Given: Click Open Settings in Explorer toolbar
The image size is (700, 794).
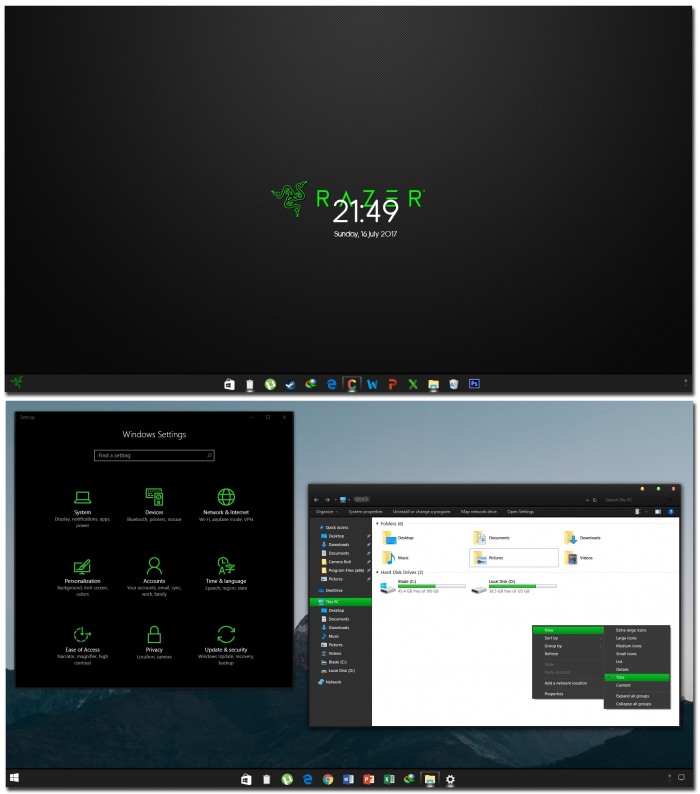Looking at the screenshot, I should click(x=520, y=512).
